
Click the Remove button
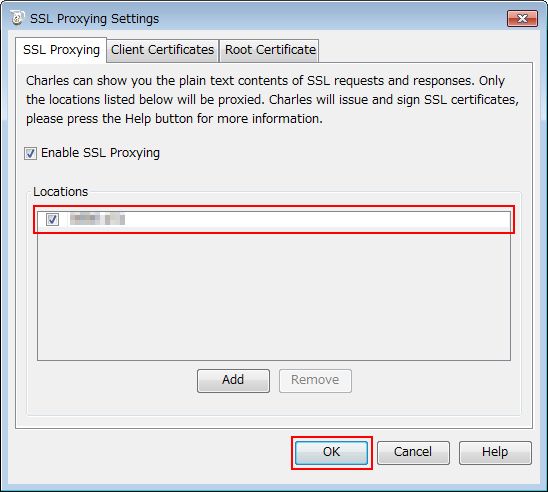[x=315, y=381]
